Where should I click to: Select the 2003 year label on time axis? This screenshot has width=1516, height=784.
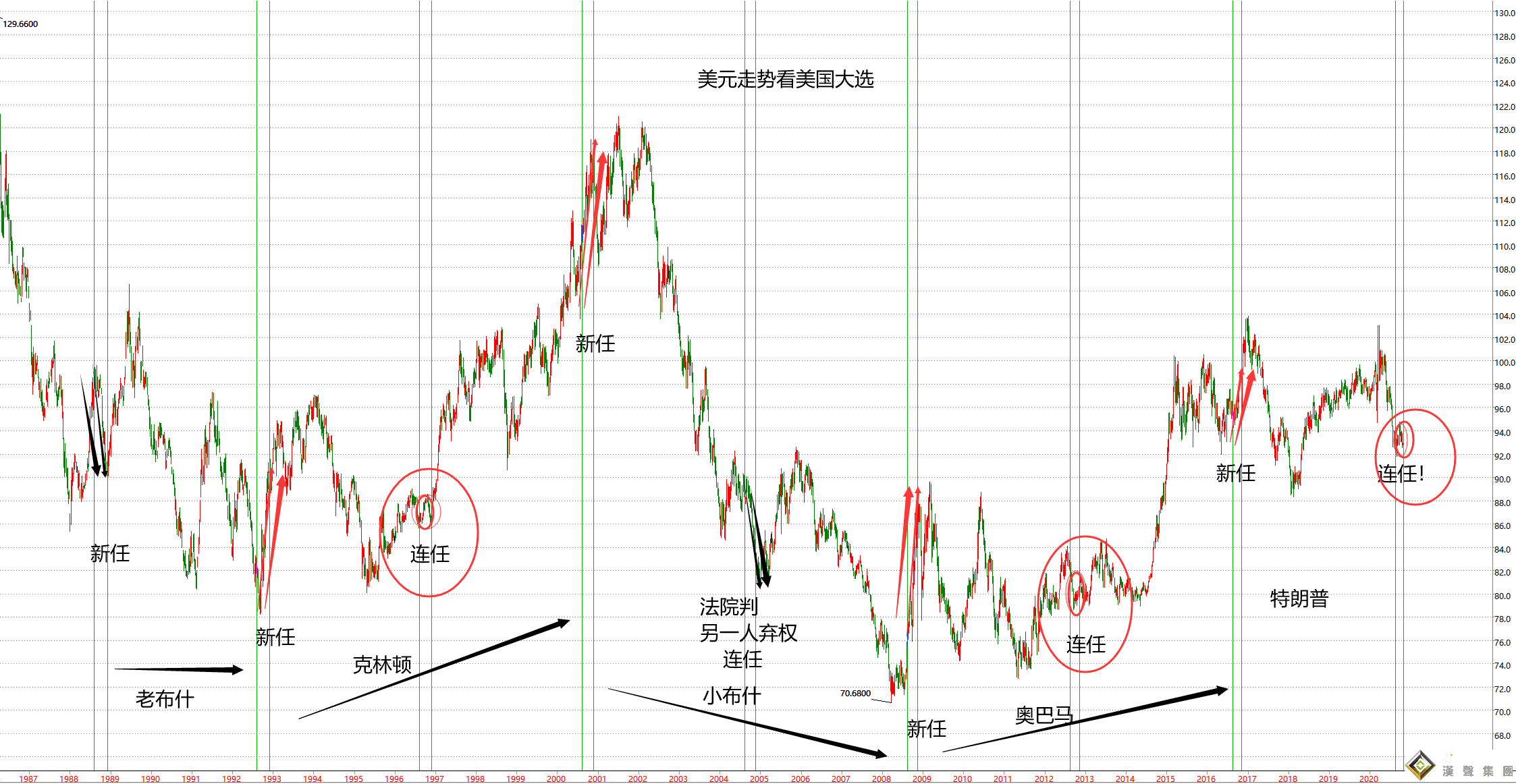678,779
